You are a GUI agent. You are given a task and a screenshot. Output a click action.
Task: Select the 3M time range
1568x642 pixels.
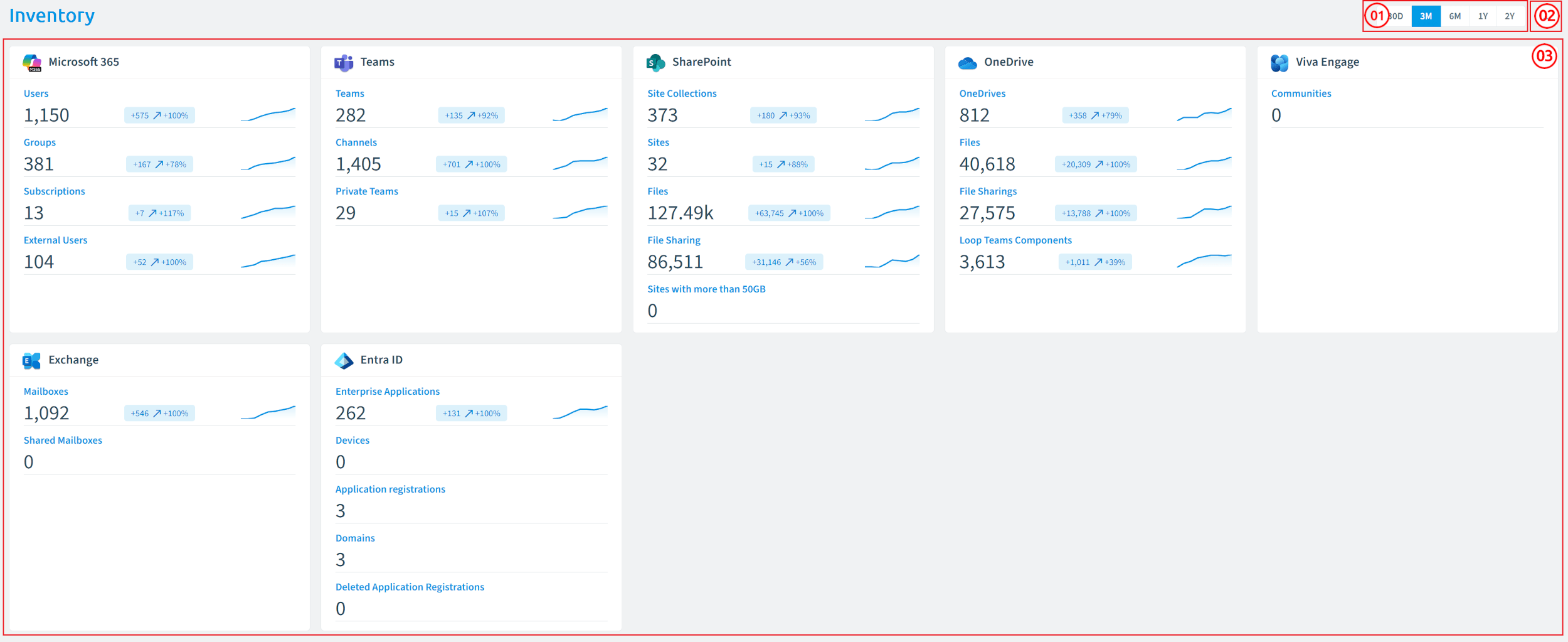1426,16
